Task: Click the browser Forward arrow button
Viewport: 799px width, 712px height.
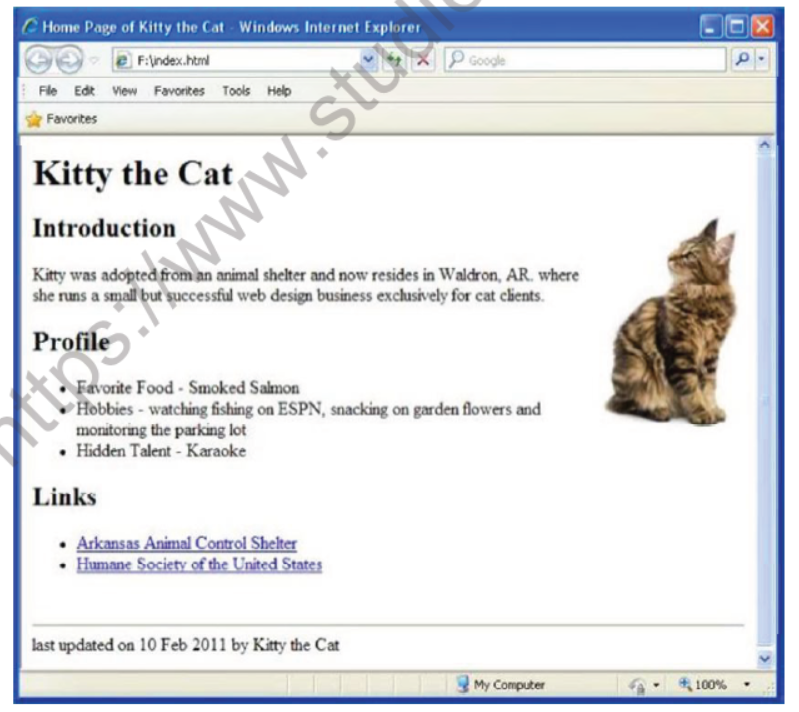Action: click(69, 60)
